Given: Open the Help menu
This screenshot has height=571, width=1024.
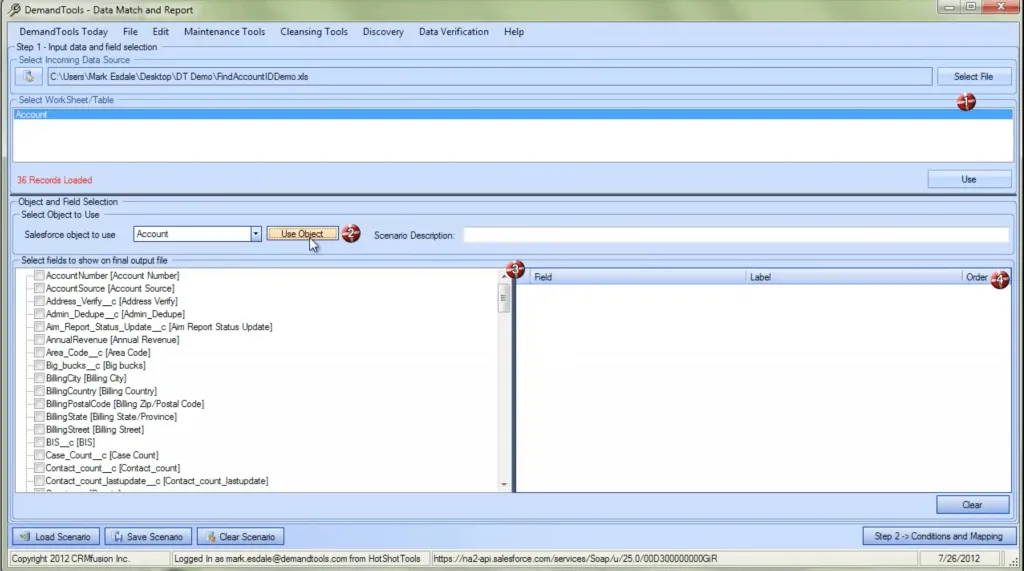Looking at the screenshot, I should tap(514, 31).
